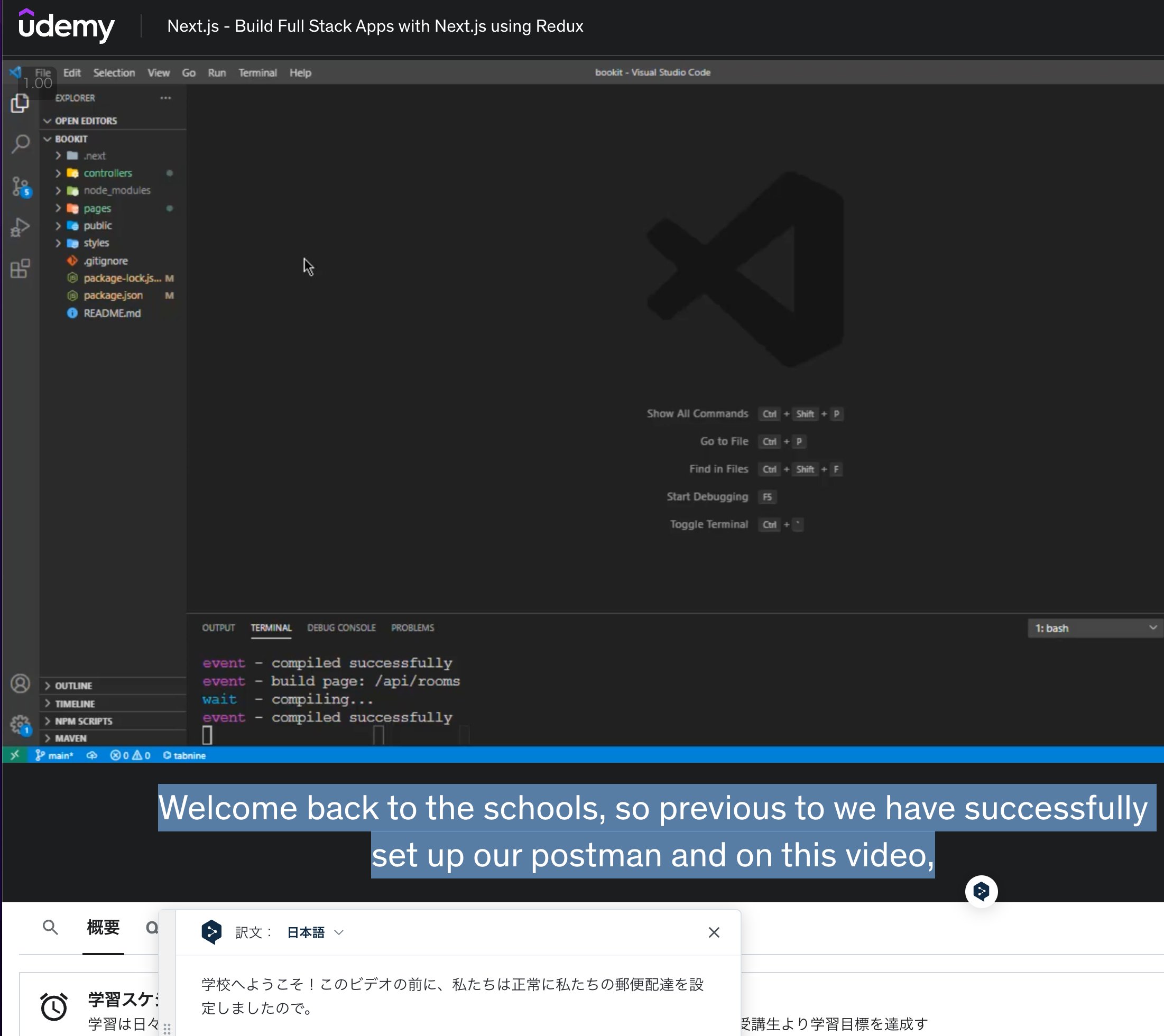
Task: Open the Help menu
Action: (300, 72)
